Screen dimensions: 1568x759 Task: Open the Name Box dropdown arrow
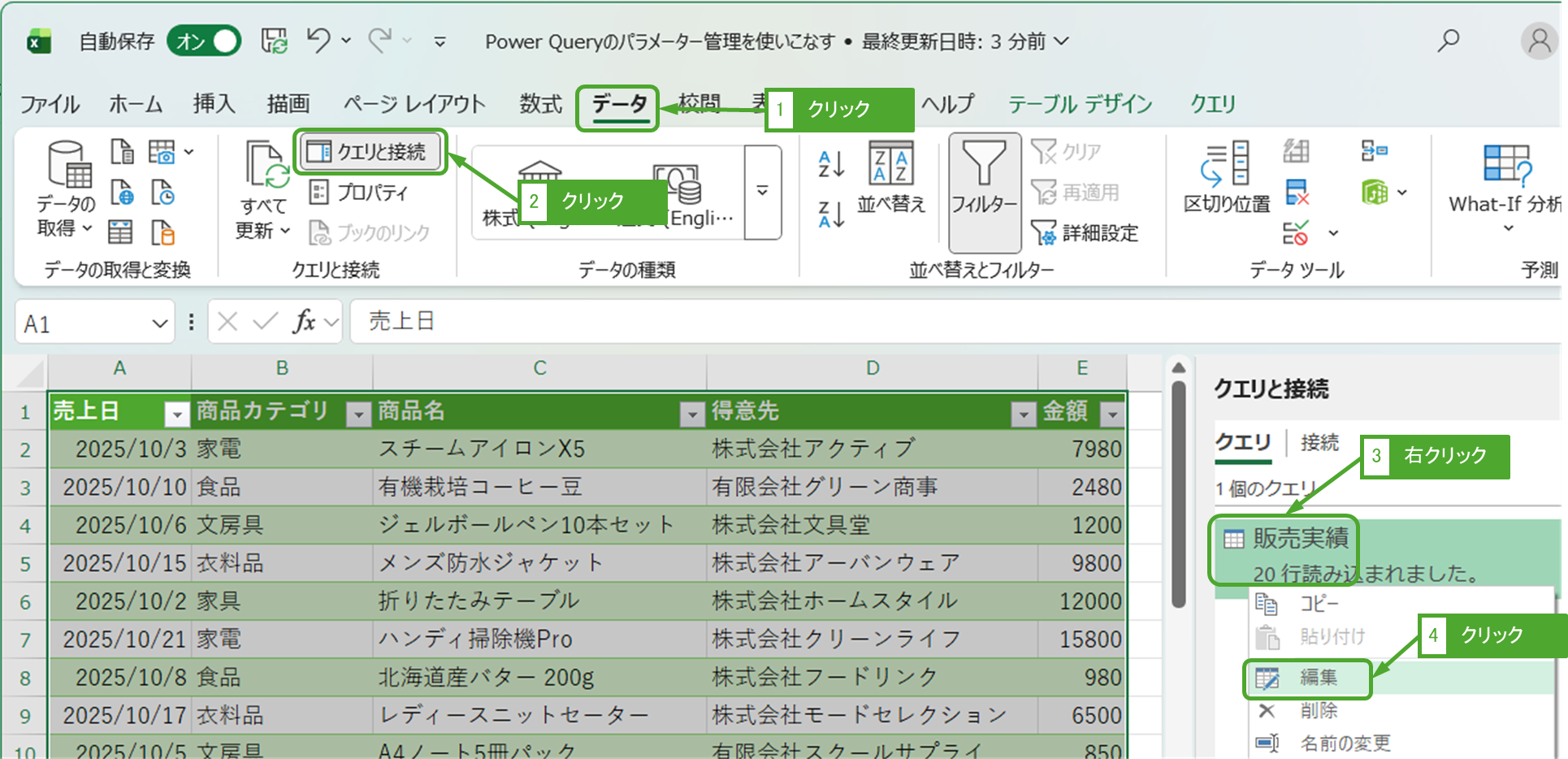click(159, 323)
